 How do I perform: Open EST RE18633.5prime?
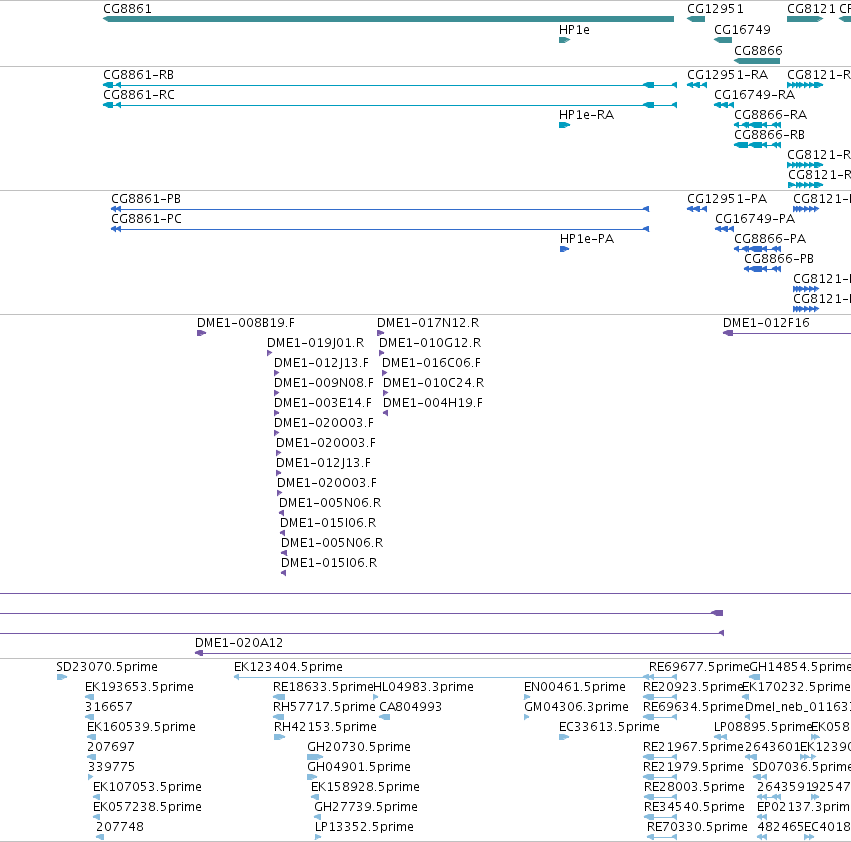click(x=279, y=697)
